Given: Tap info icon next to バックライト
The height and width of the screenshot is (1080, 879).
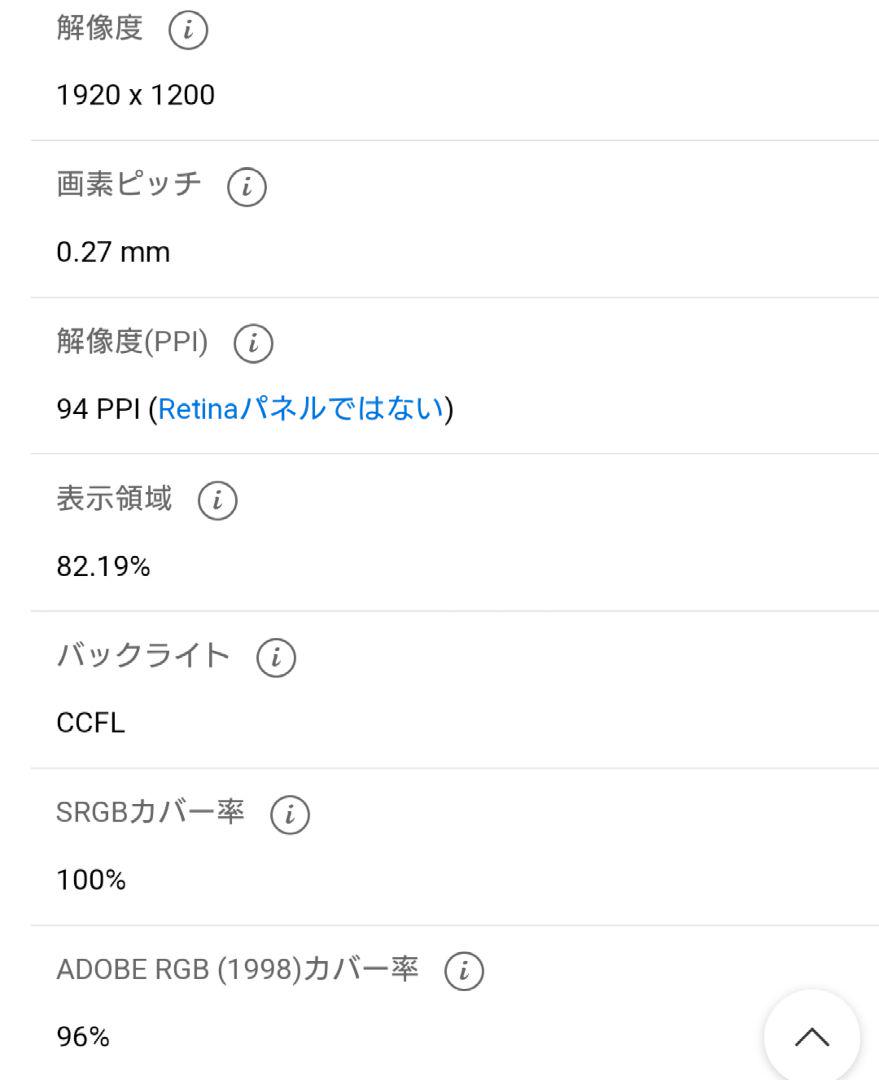Looking at the screenshot, I should [276, 657].
